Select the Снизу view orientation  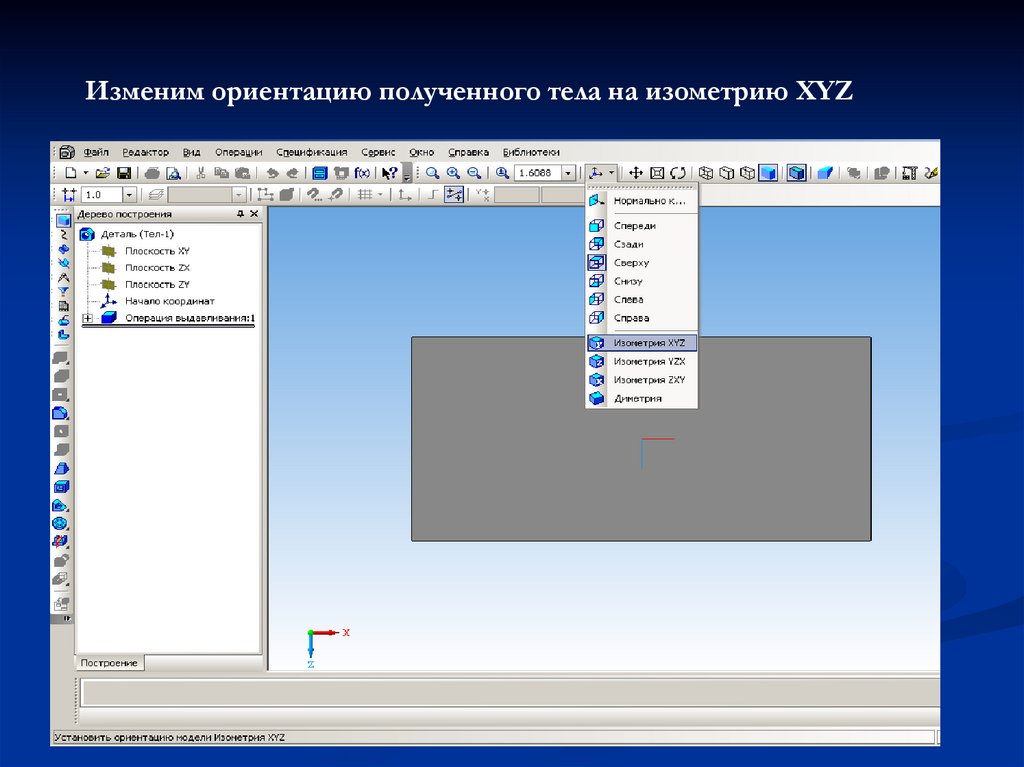coord(642,281)
